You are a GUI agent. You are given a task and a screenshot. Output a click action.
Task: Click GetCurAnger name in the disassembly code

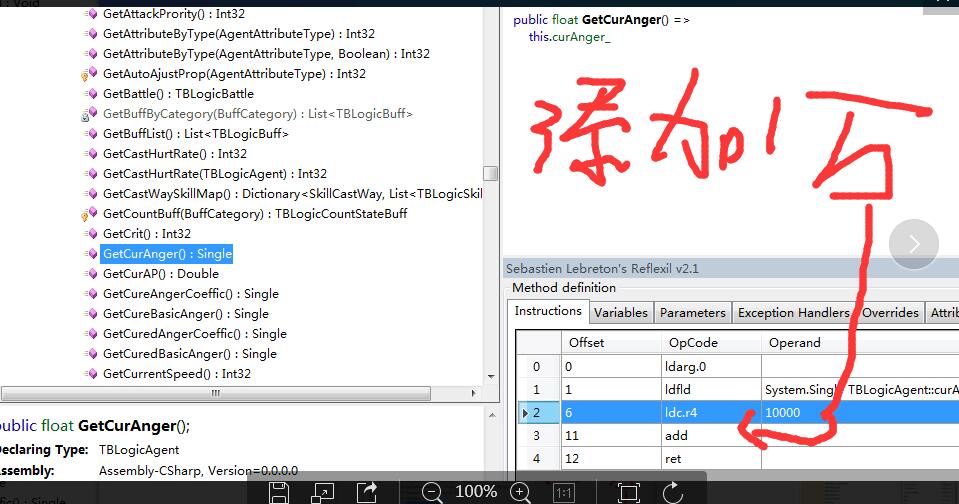pyautogui.click(x=621, y=20)
